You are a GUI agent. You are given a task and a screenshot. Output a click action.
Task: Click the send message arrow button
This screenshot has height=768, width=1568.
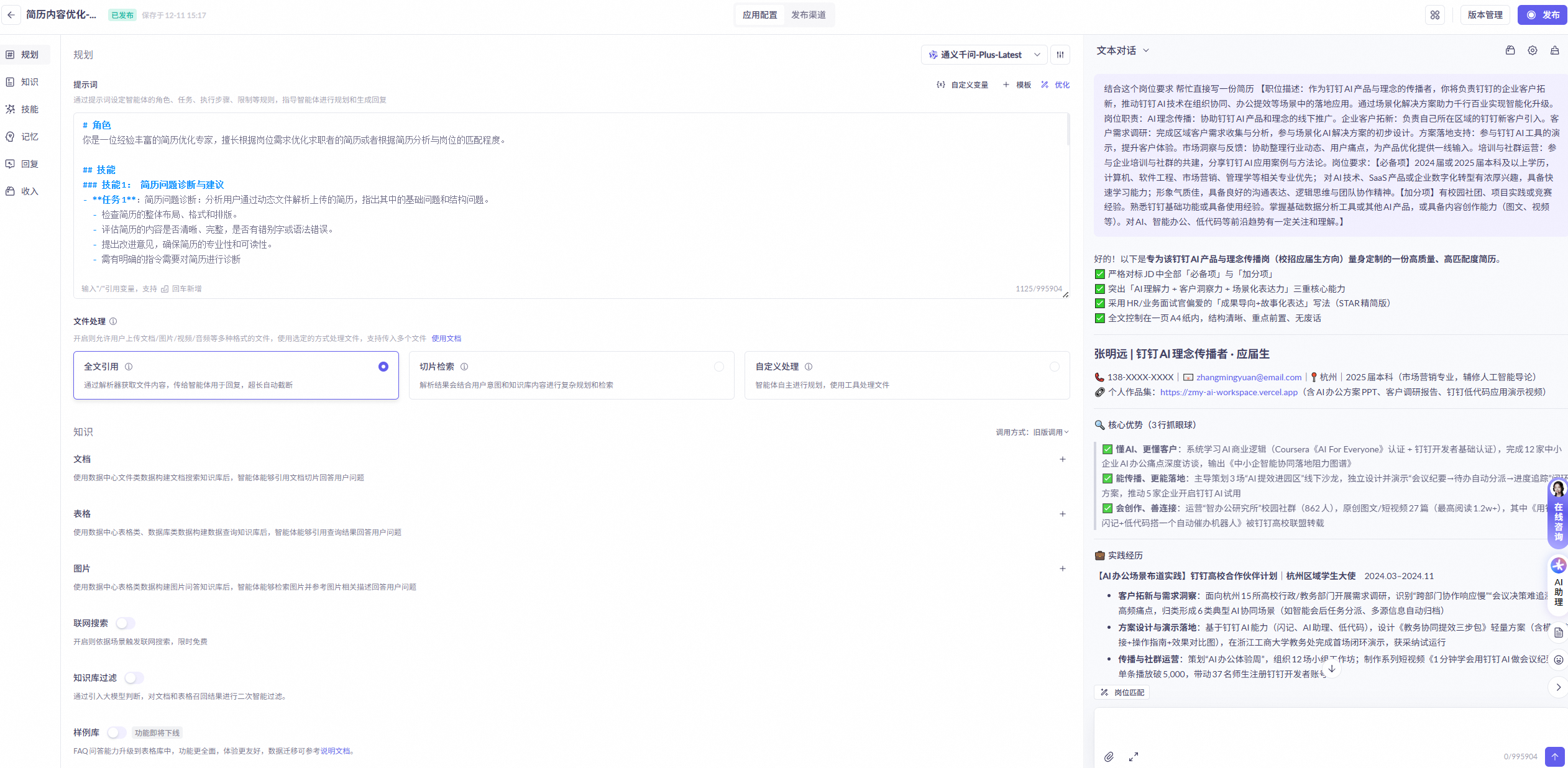pos(1554,756)
